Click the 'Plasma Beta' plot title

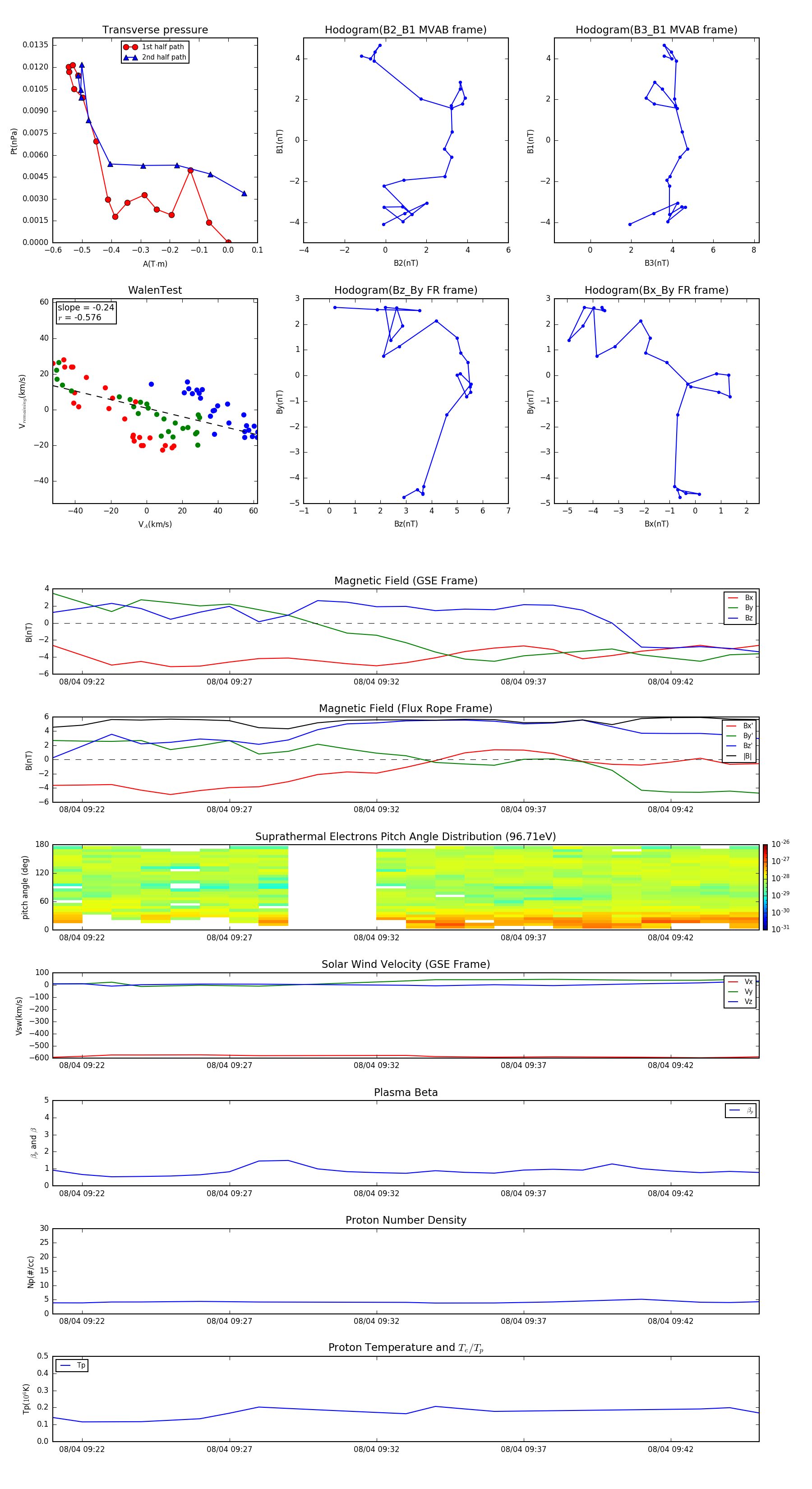(406, 1092)
